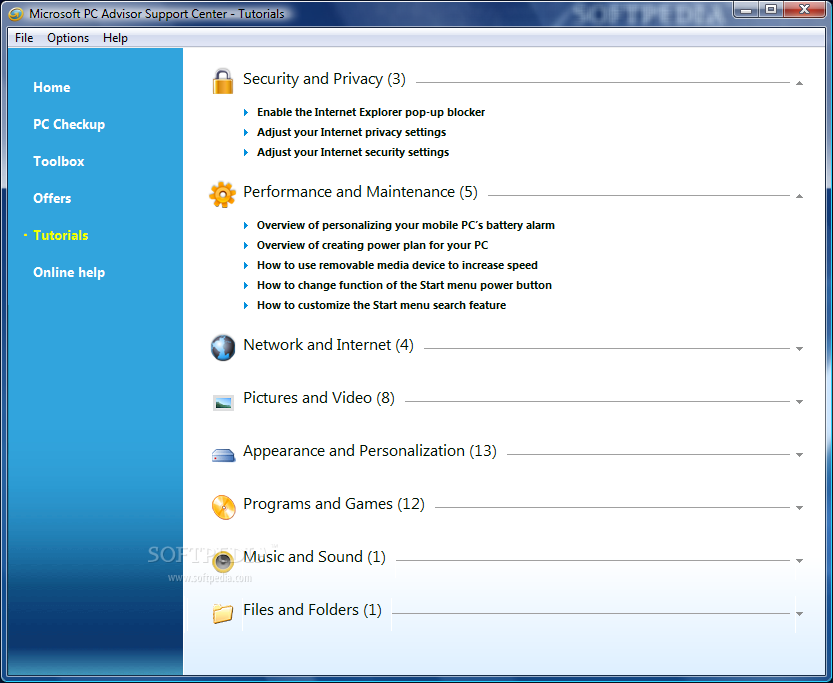
Task: Click the Pictures and Video (8) heading
Action: click(319, 398)
